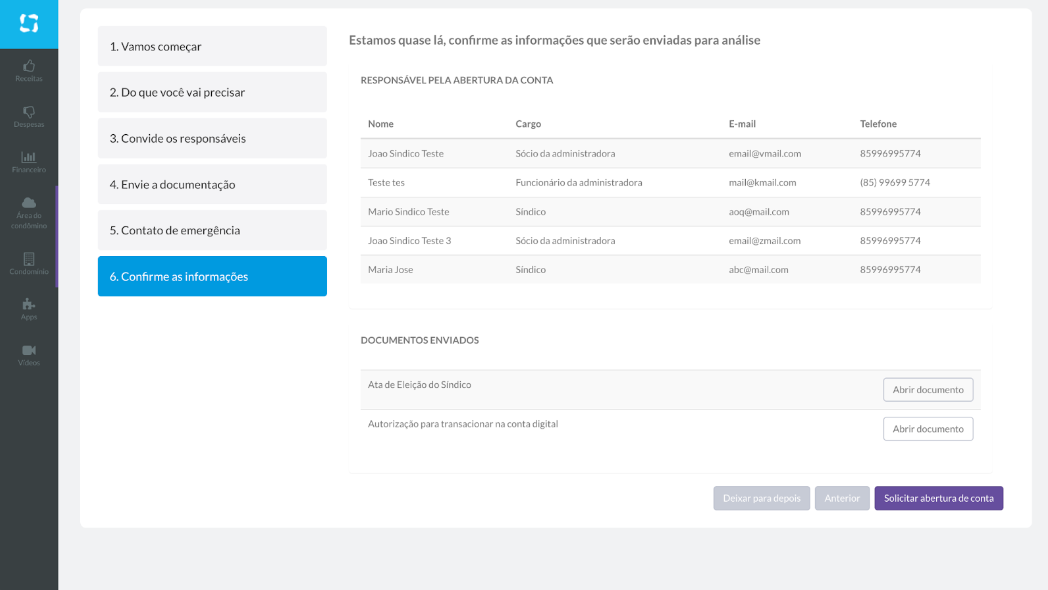
Task: Switch to step 3. Convide os responsáveis
Action: (x=212, y=138)
